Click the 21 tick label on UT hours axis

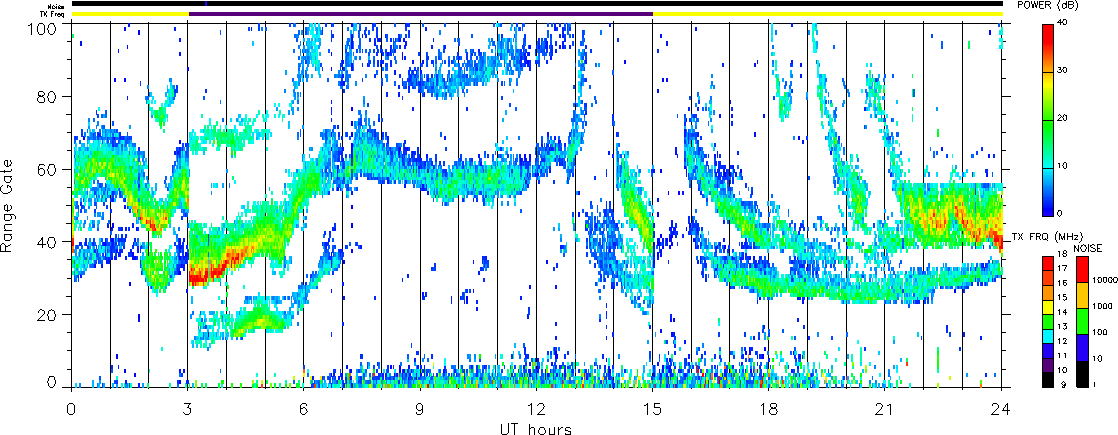click(885, 409)
